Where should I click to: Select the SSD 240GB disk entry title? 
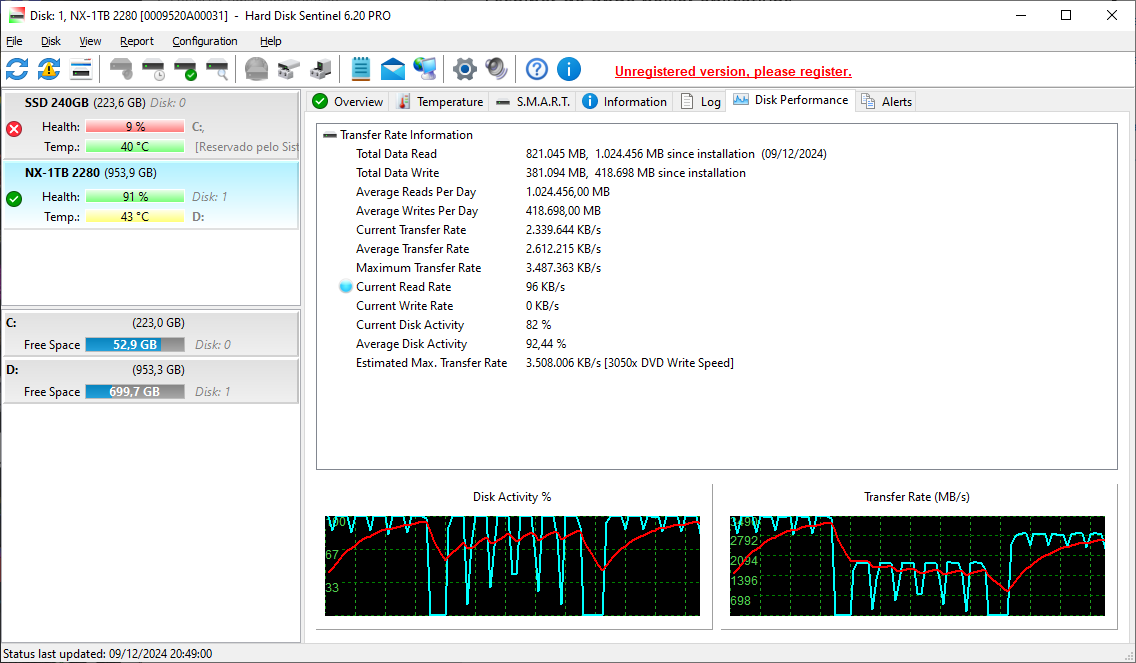(x=57, y=103)
